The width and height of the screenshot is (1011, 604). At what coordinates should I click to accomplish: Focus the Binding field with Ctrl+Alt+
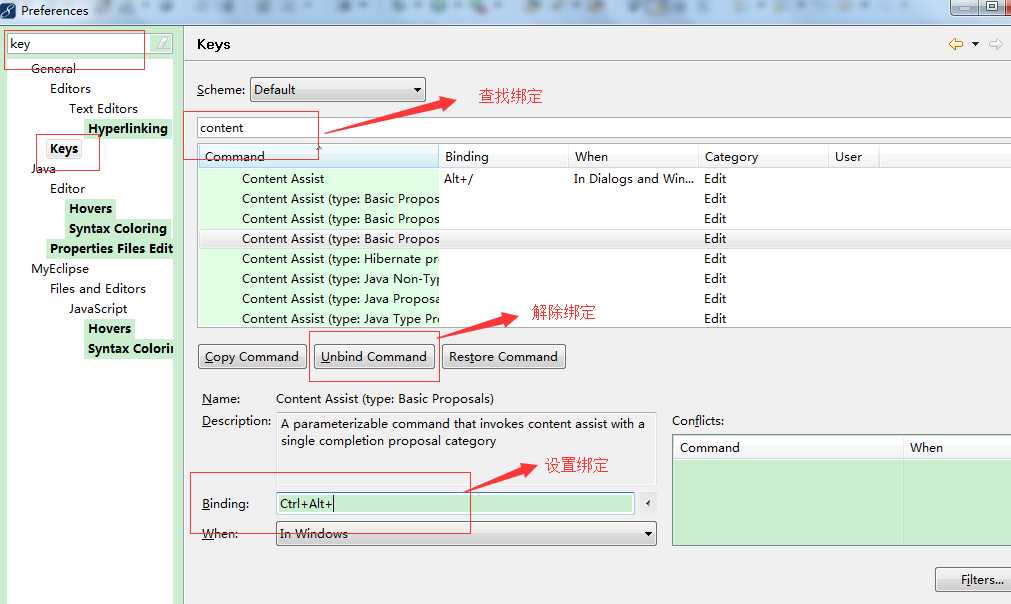point(455,503)
